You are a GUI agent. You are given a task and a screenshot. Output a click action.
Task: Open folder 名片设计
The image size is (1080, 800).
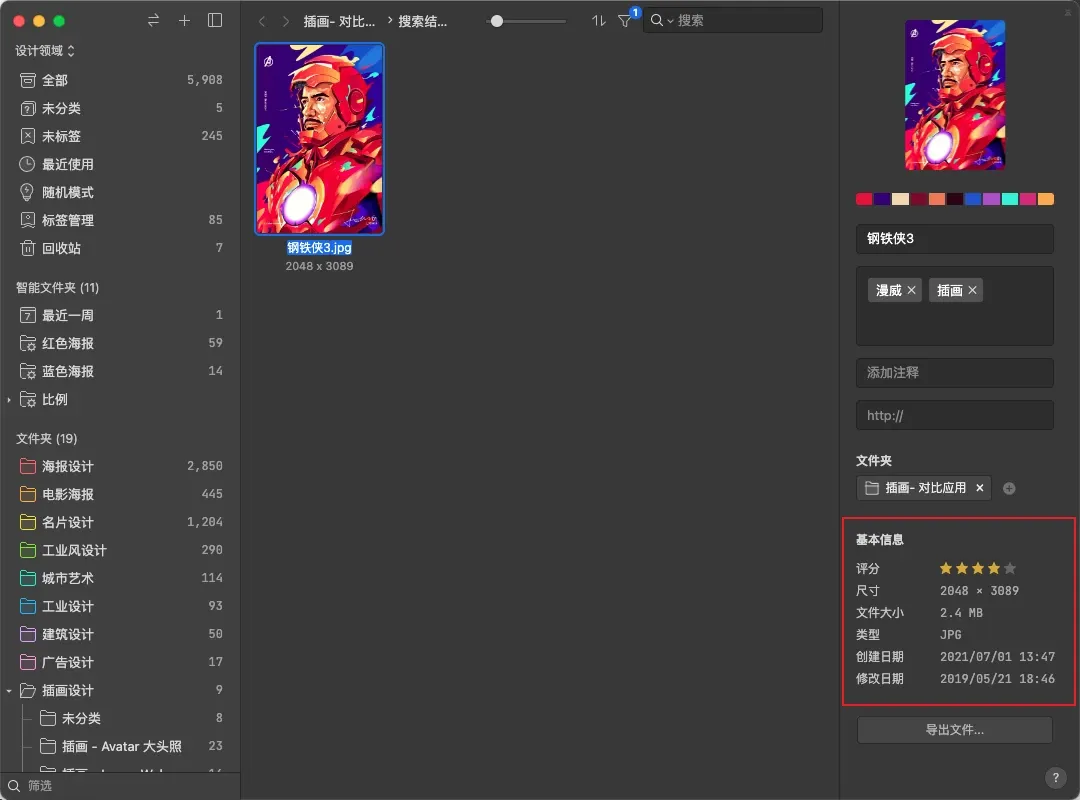click(x=120, y=522)
